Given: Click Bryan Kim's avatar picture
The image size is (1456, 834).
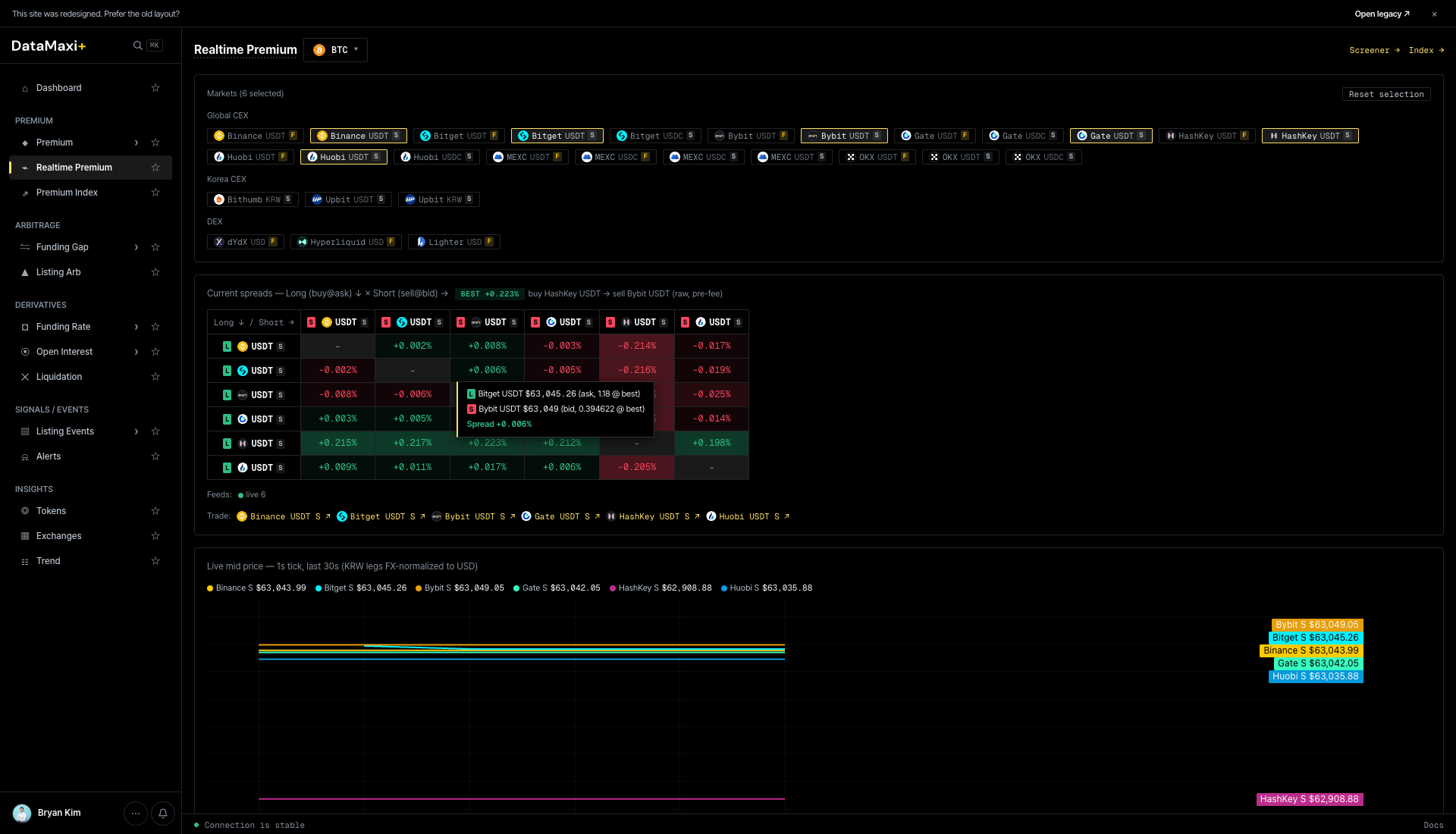Looking at the screenshot, I should [x=22, y=814].
